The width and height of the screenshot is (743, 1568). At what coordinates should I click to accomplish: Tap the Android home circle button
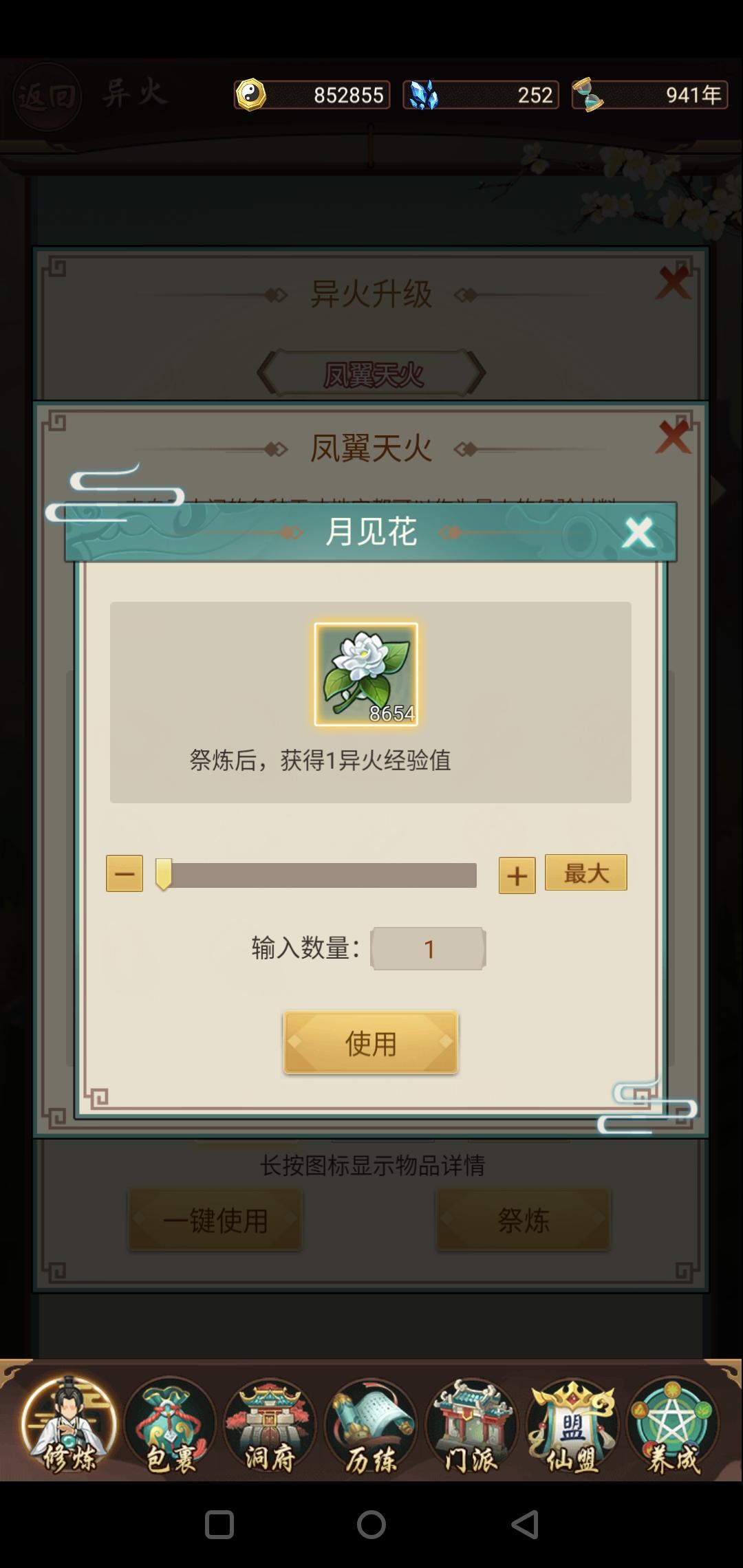tap(371, 1524)
